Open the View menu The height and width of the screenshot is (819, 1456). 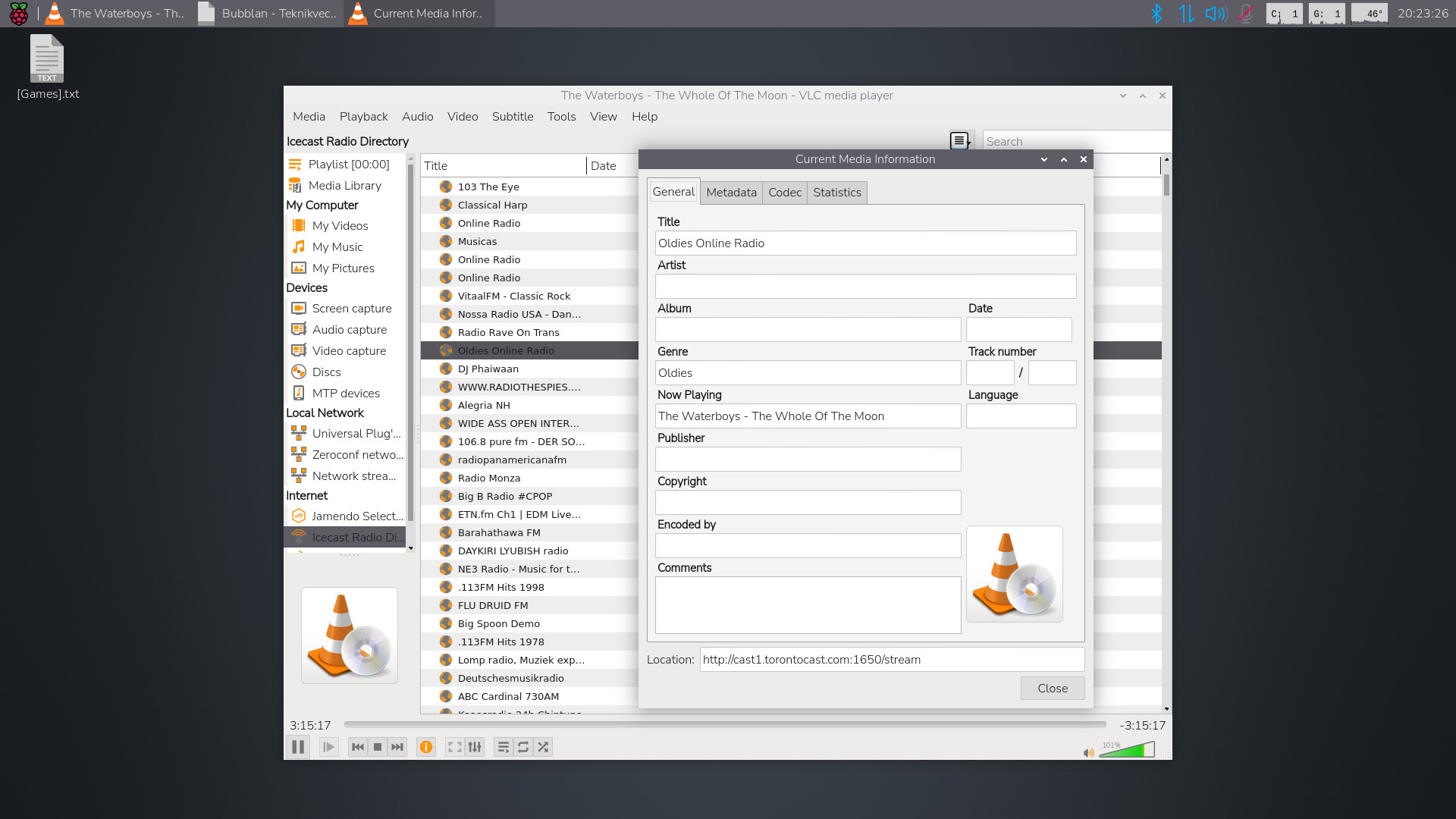point(604,117)
